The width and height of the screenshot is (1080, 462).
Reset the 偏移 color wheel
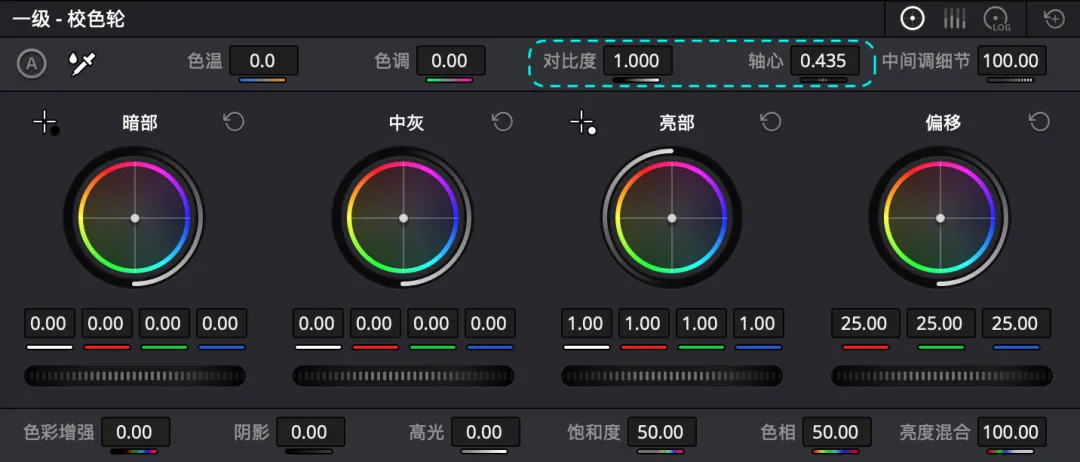point(1039,122)
